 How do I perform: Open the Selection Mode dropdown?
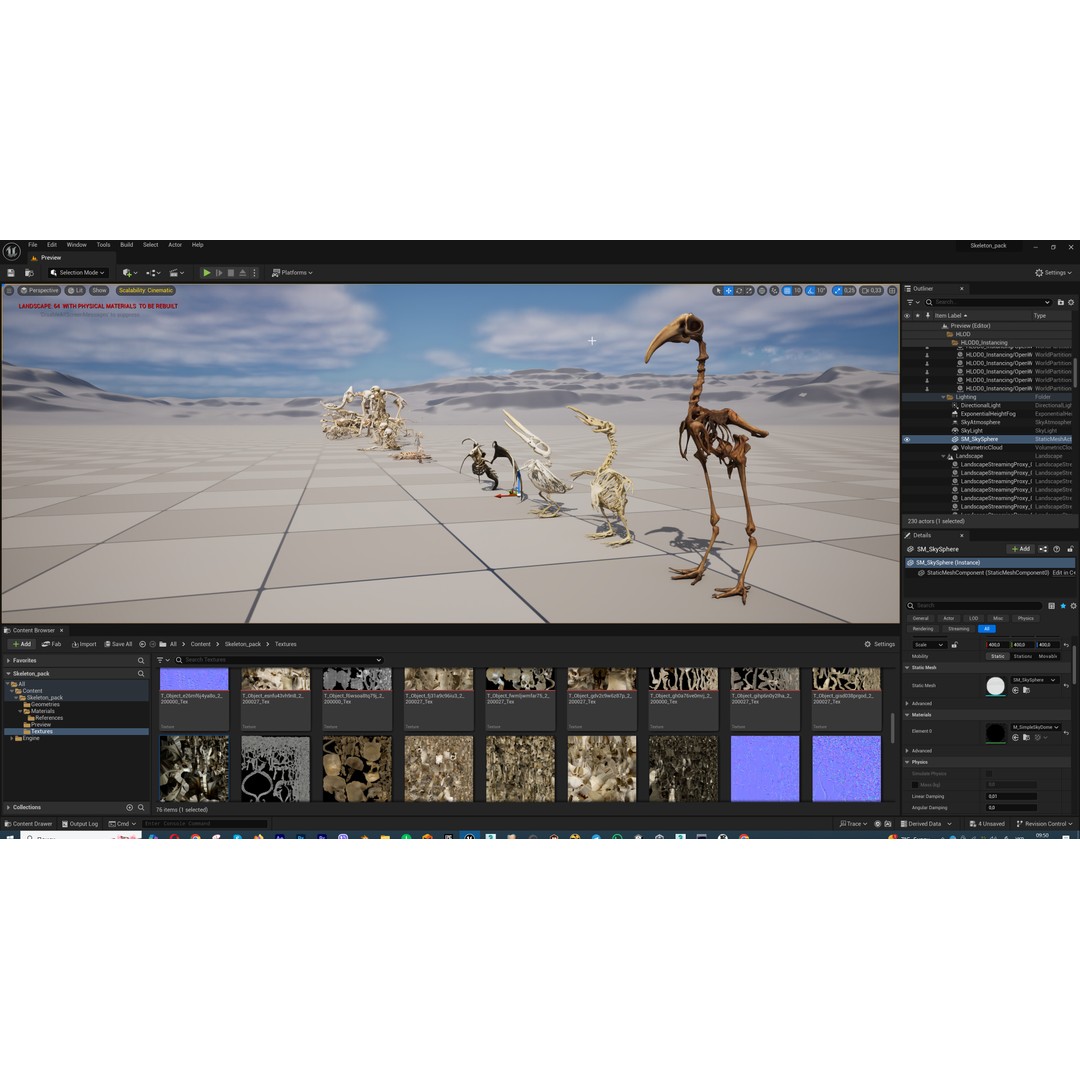click(x=78, y=273)
